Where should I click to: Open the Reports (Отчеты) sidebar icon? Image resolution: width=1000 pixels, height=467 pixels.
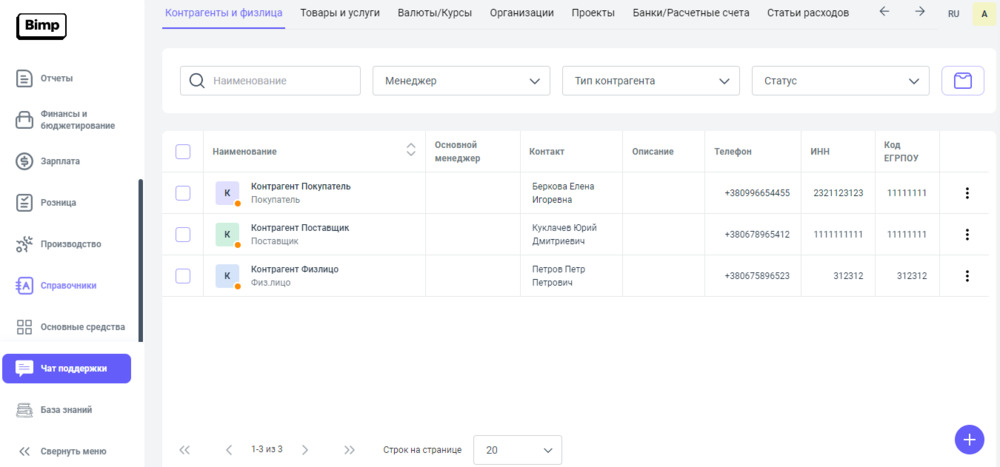coord(25,78)
